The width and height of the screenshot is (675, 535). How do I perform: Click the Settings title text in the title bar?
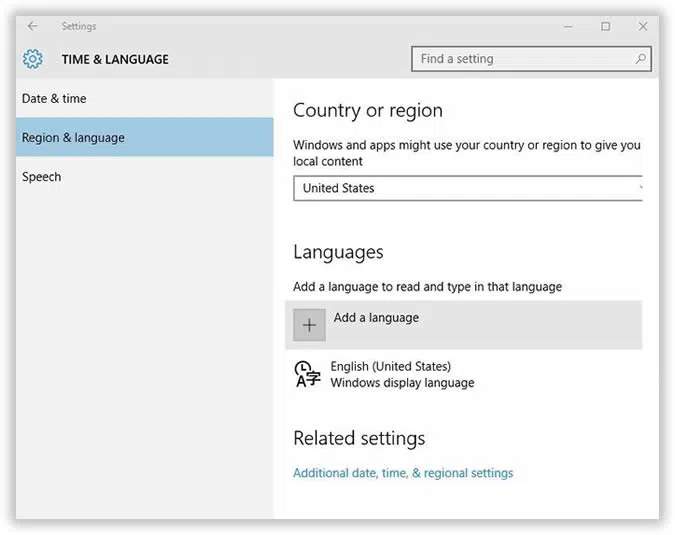(79, 26)
